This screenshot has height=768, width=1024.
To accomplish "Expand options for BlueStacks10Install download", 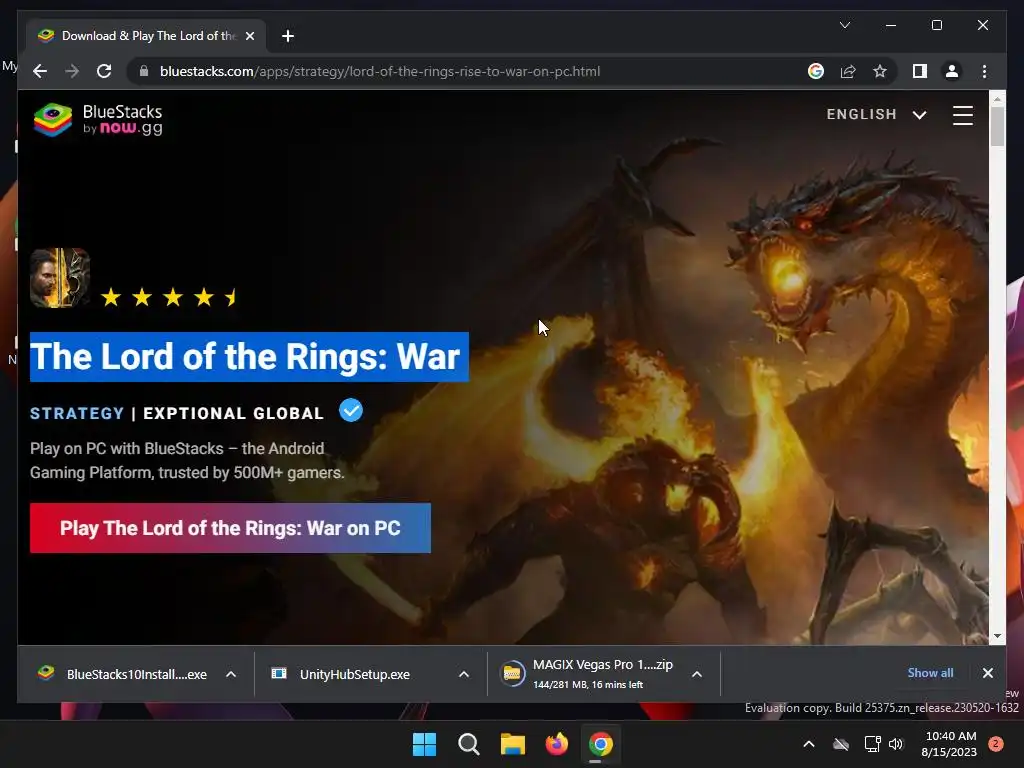I will pyautogui.click(x=231, y=674).
